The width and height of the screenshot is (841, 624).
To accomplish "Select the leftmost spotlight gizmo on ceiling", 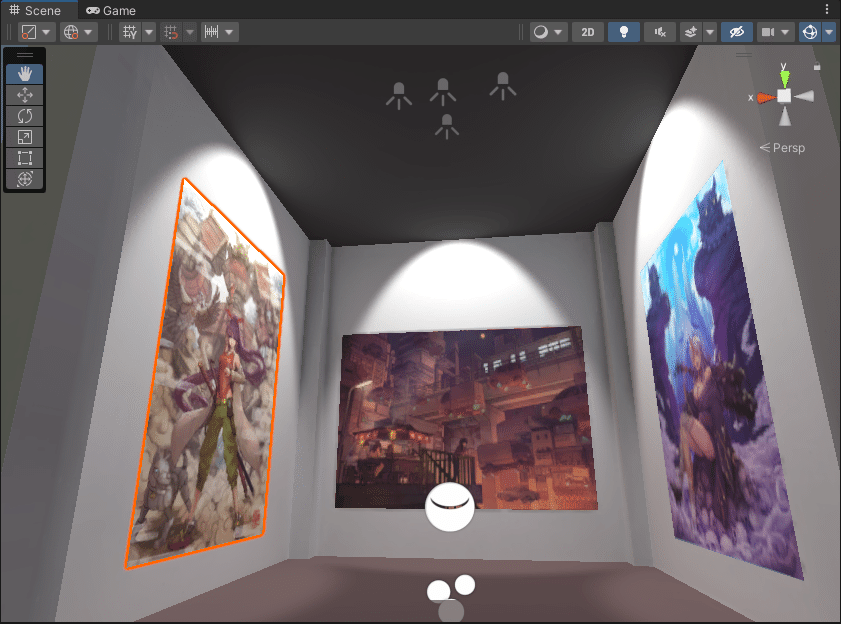I will pos(399,96).
